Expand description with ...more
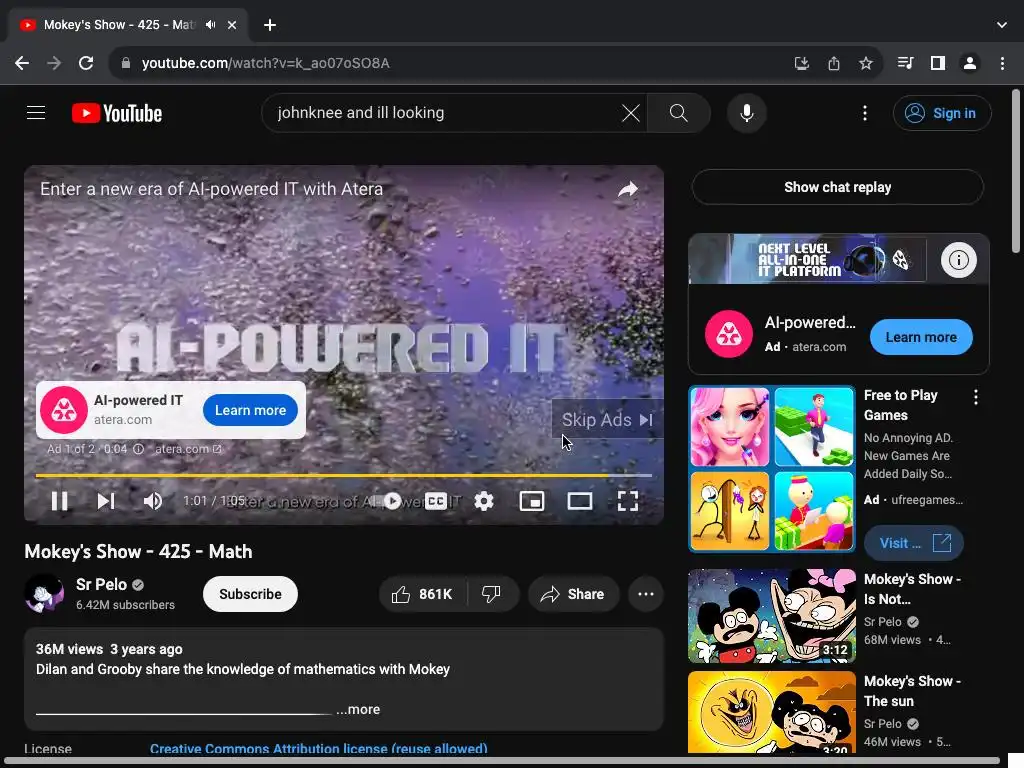Screen dimensions: 1024x768 tap(358, 709)
